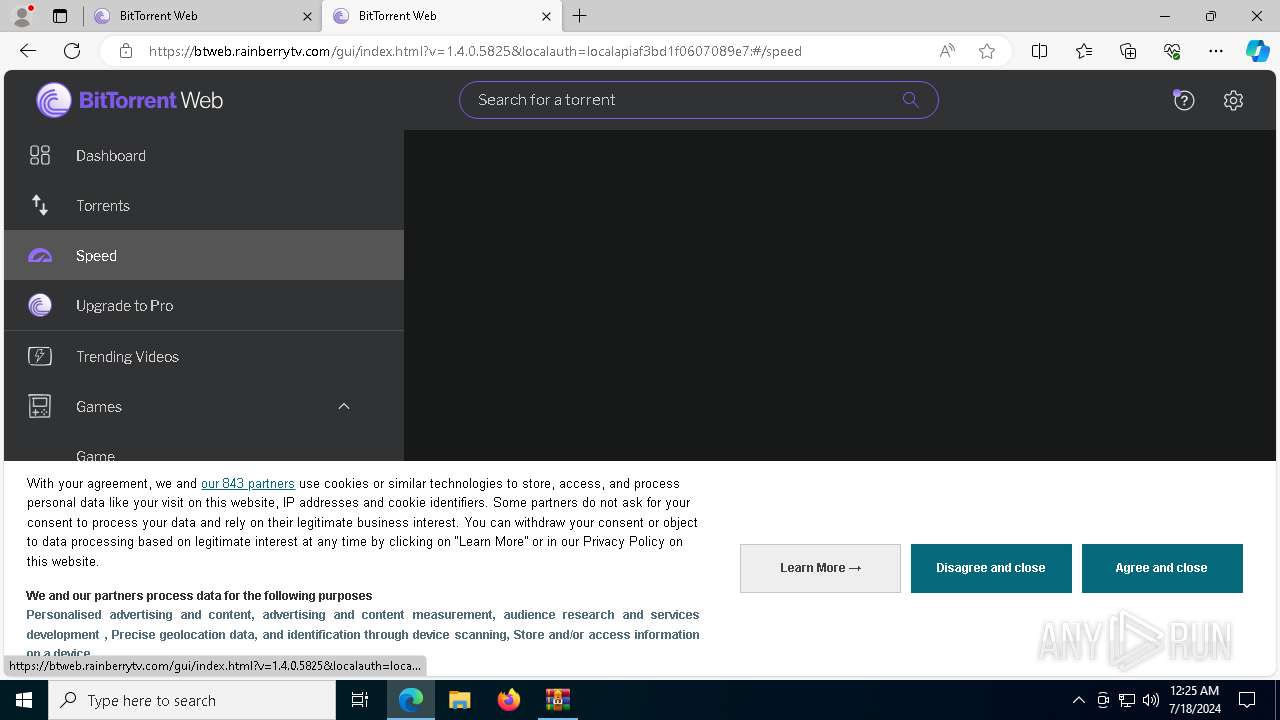1280x720 pixels.
Task: Click the Games controller icon
Action: 40,406
